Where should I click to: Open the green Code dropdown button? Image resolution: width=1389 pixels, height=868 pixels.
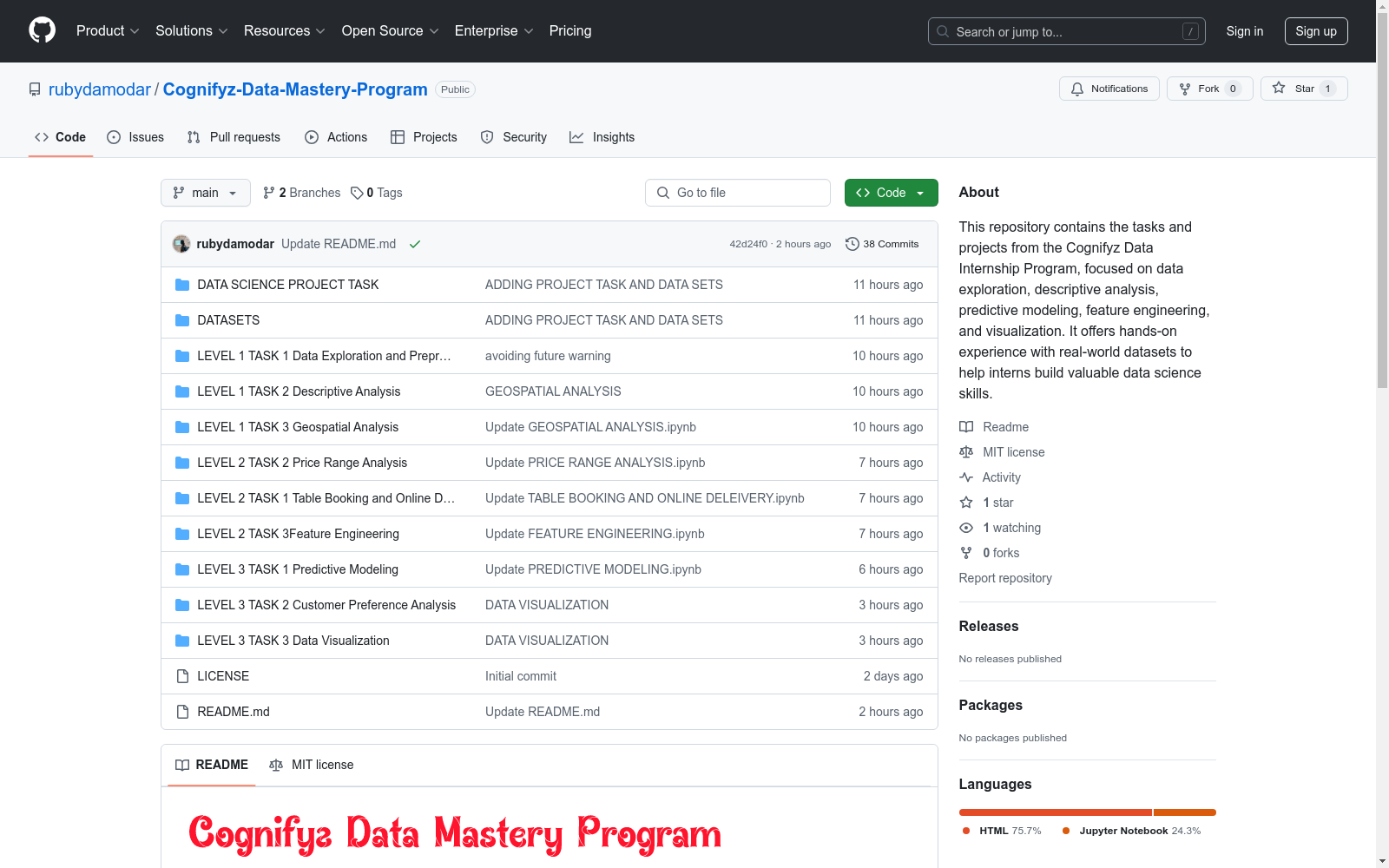(892, 193)
